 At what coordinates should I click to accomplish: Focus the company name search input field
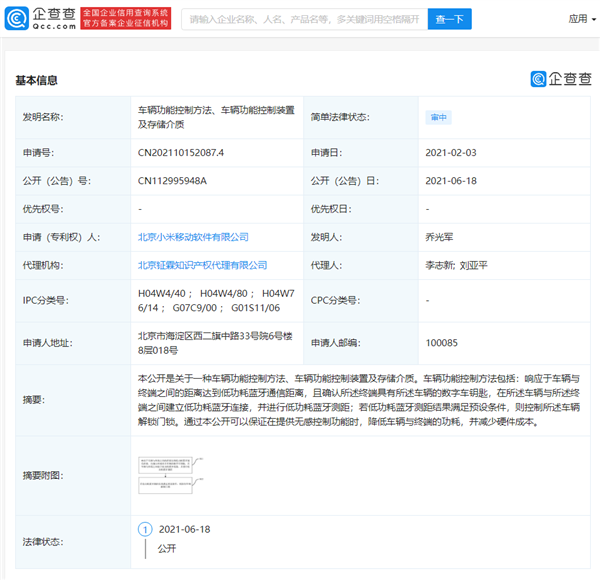point(305,19)
